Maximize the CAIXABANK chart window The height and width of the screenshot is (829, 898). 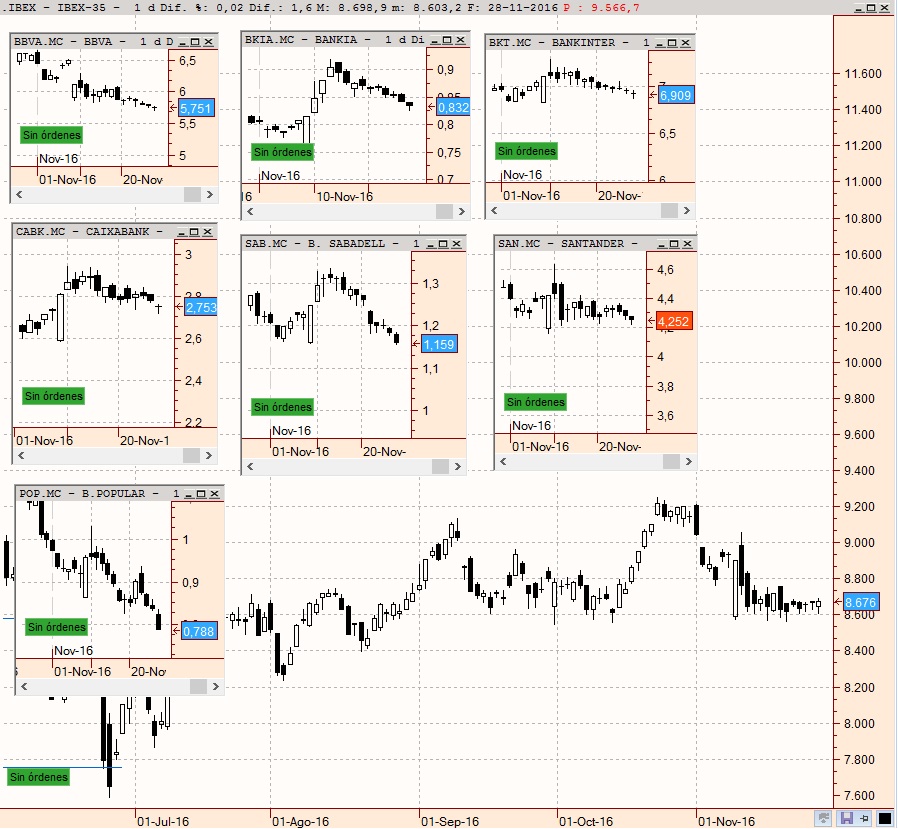[194, 232]
